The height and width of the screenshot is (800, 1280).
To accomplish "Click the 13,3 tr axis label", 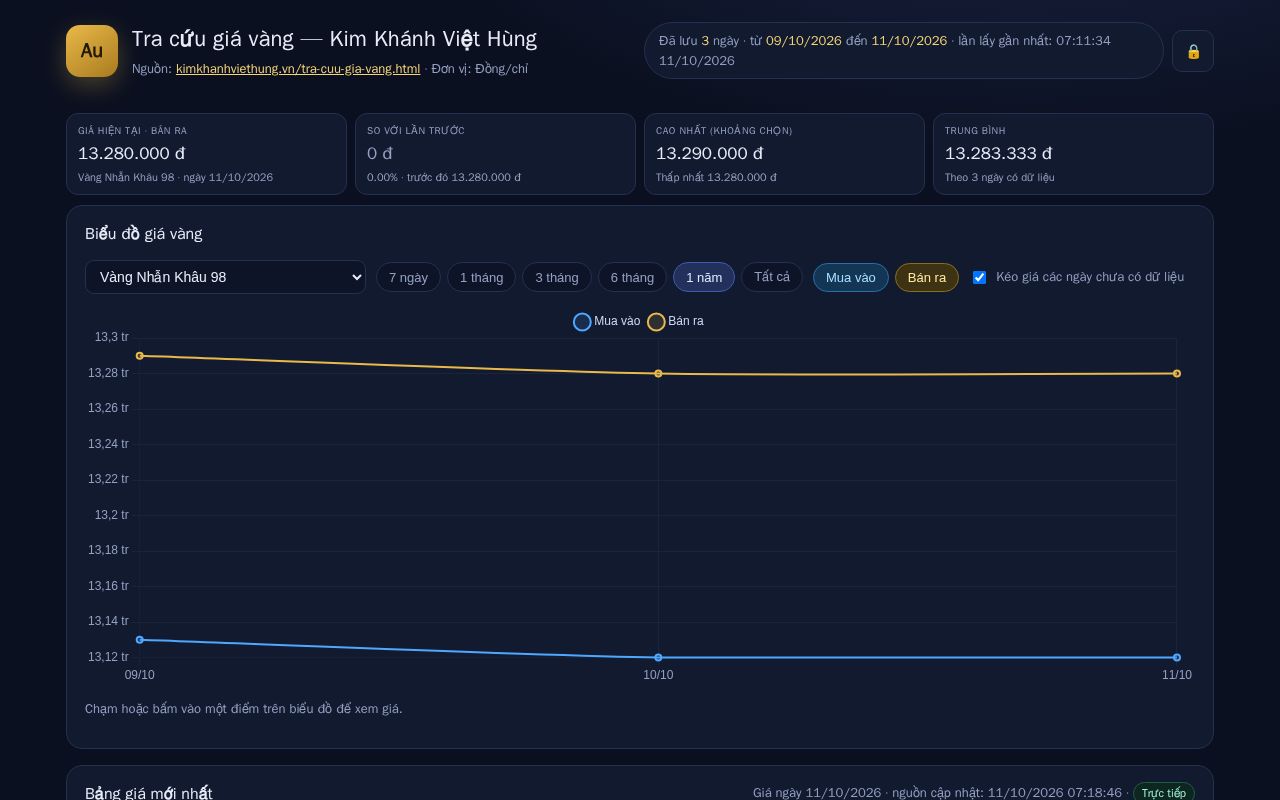I will 112,337.
